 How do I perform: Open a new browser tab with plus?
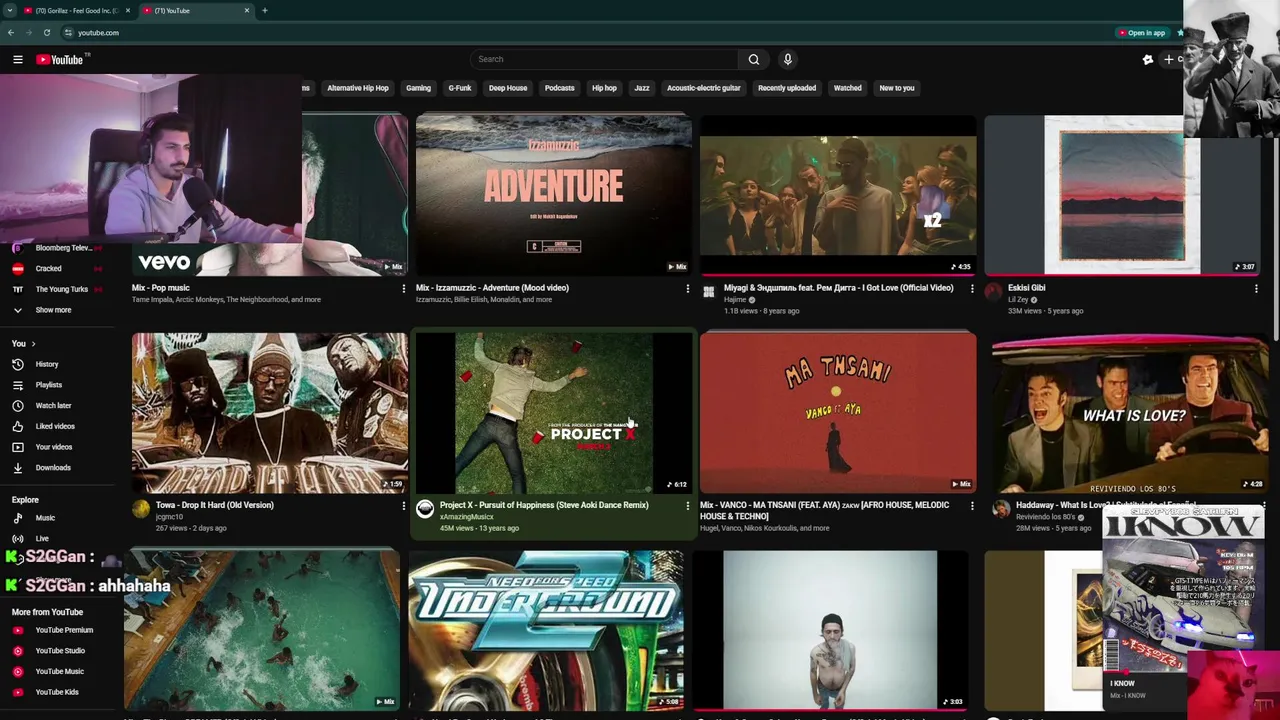click(264, 10)
